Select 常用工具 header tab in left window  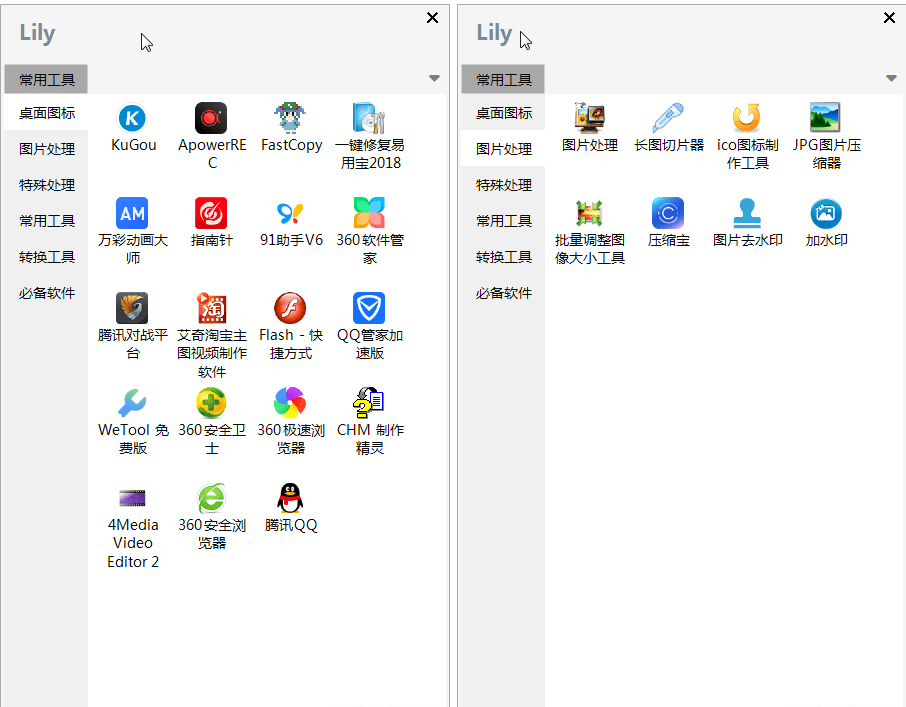point(46,79)
